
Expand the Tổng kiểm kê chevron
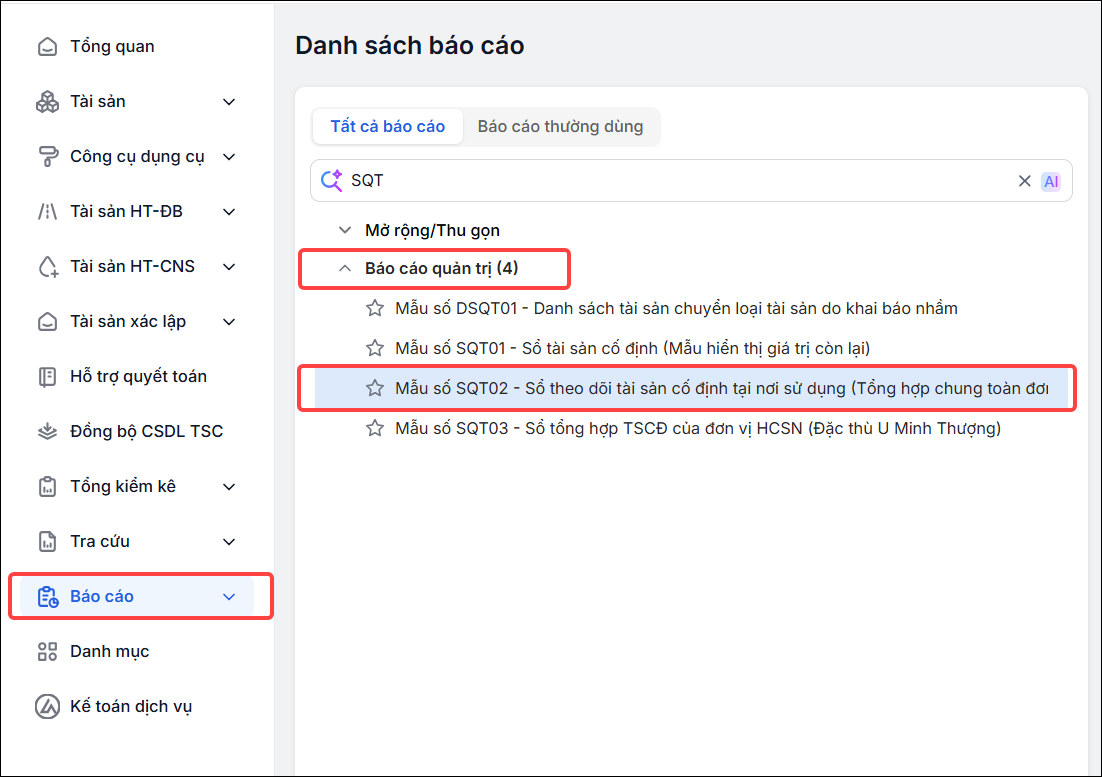pos(228,486)
